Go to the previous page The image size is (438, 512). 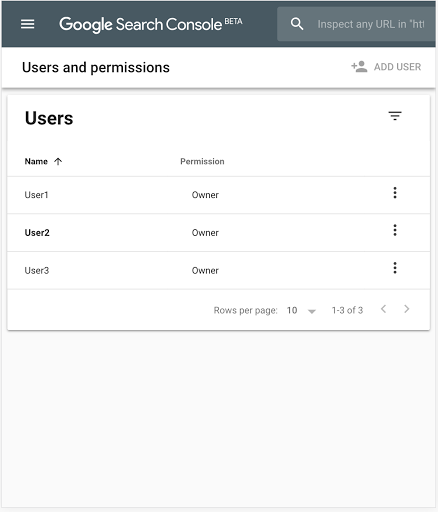click(384, 309)
